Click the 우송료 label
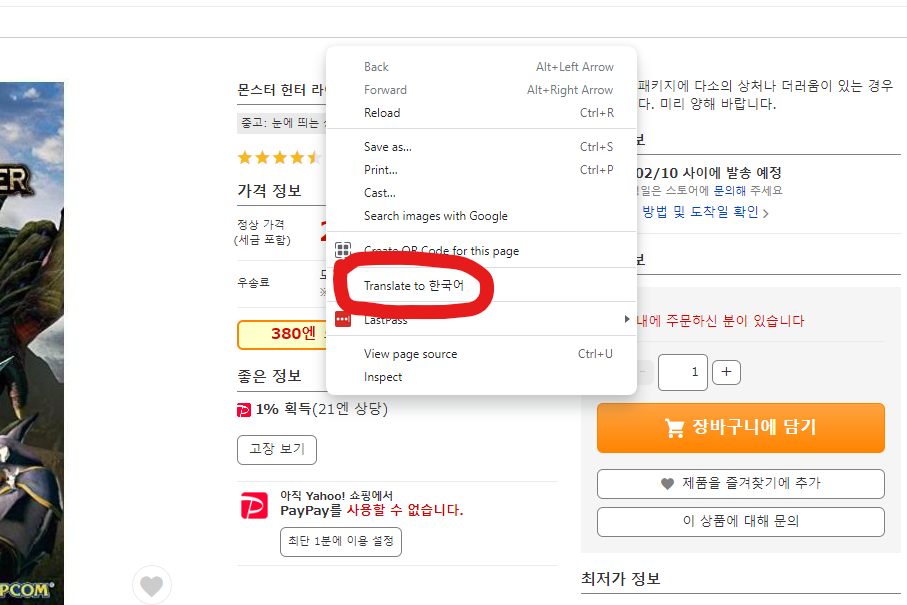Viewport: 907px width, 605px height. [253, 282]
